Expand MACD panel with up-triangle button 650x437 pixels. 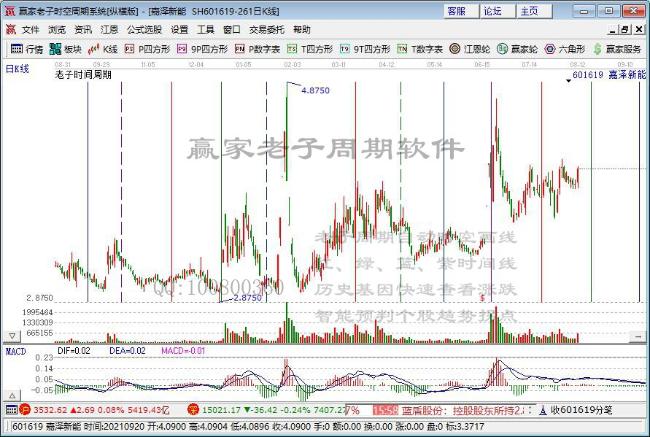[x=12, y=396]
